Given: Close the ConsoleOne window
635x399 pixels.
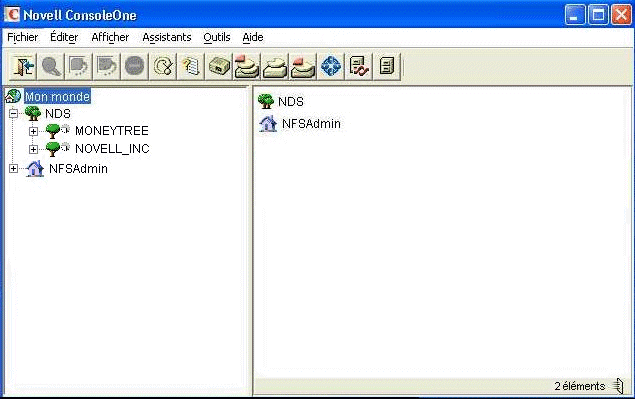Looking at the screenshot, I should tap(621, 15).
